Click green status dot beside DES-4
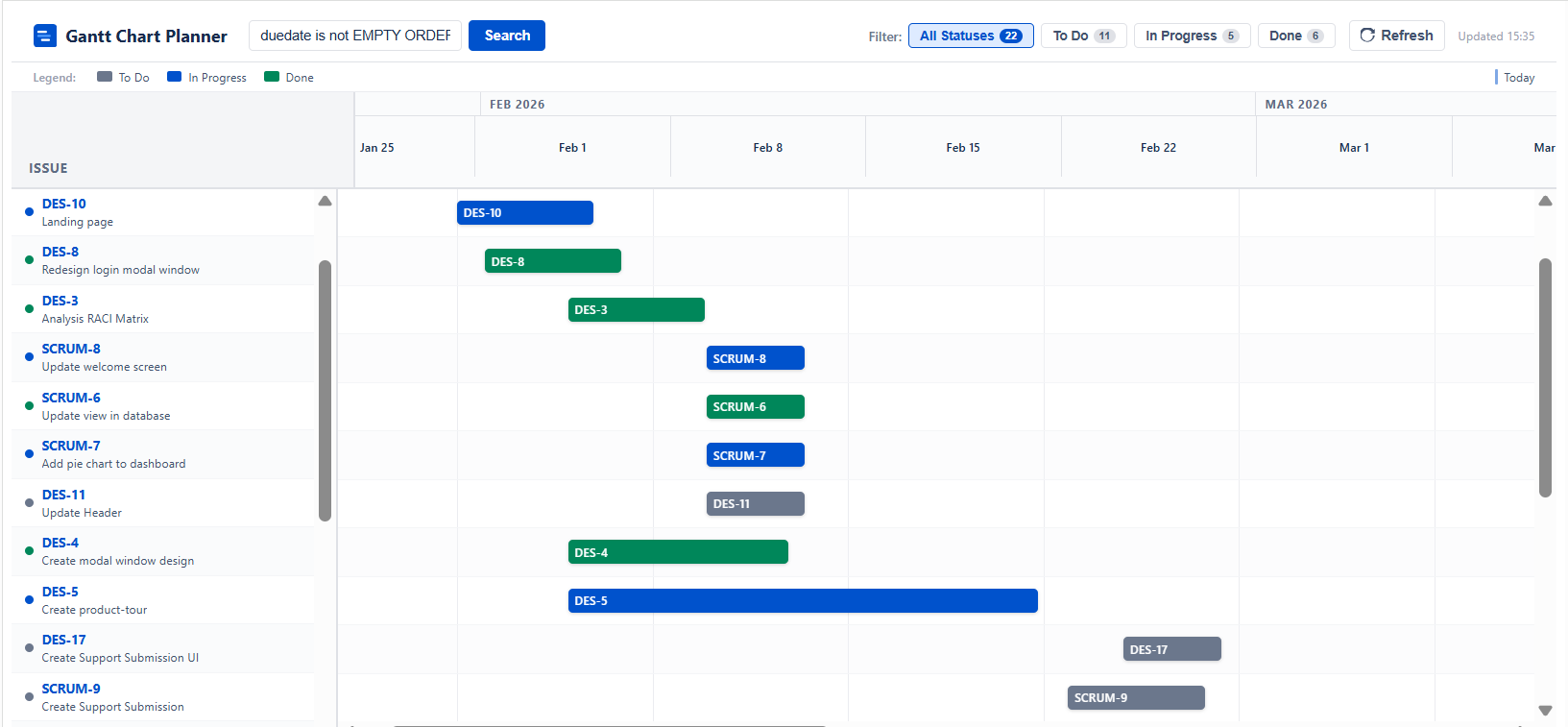1568x727 pixels. (29, 550)
